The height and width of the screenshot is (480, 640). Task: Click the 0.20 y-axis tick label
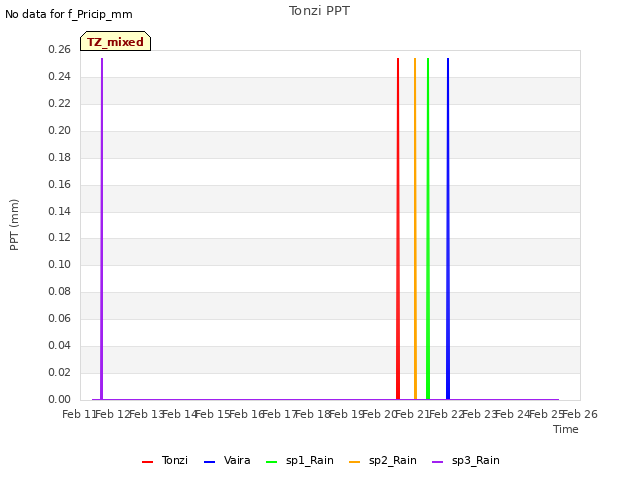point(59,130)
